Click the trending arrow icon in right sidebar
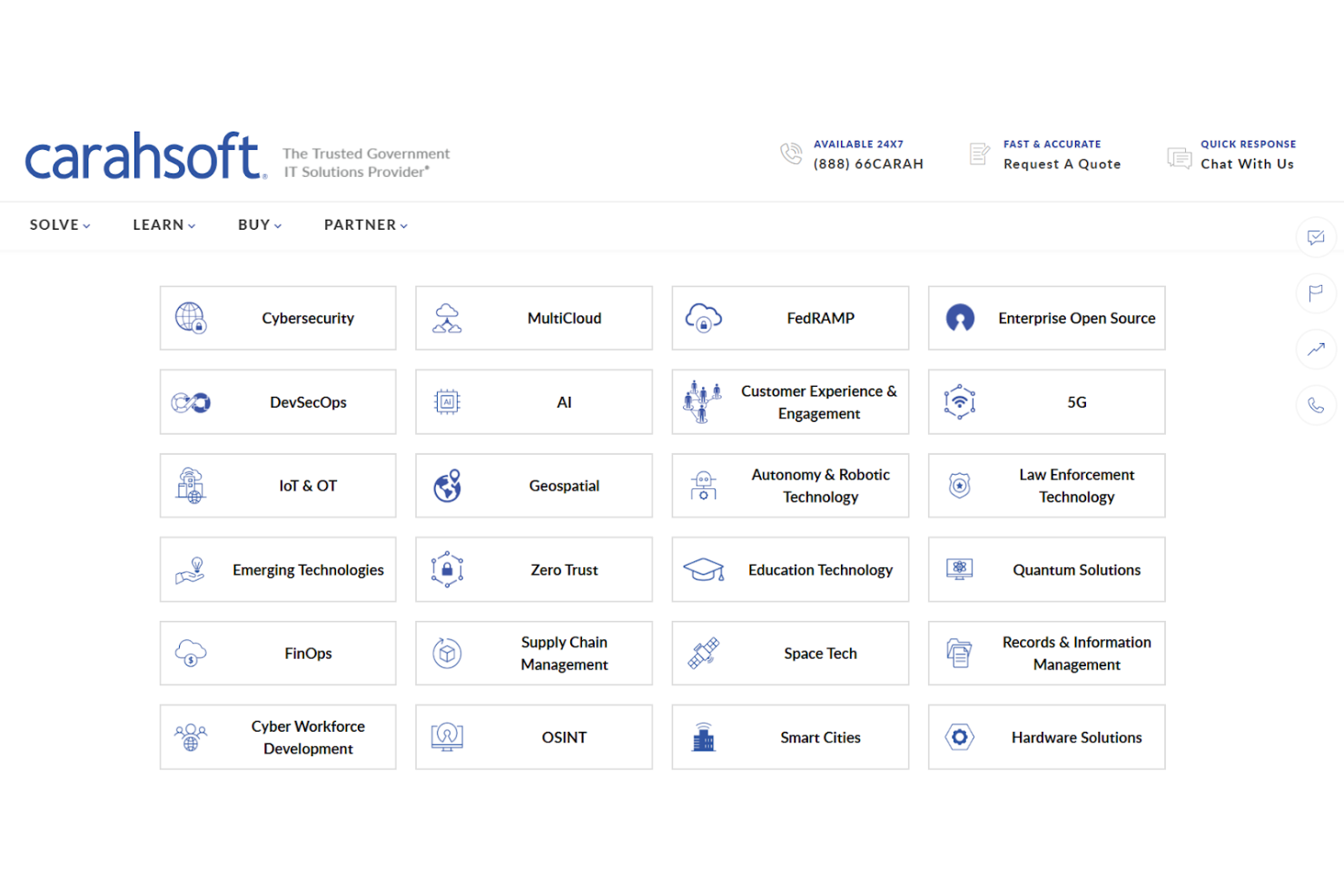 point(1316,350)
